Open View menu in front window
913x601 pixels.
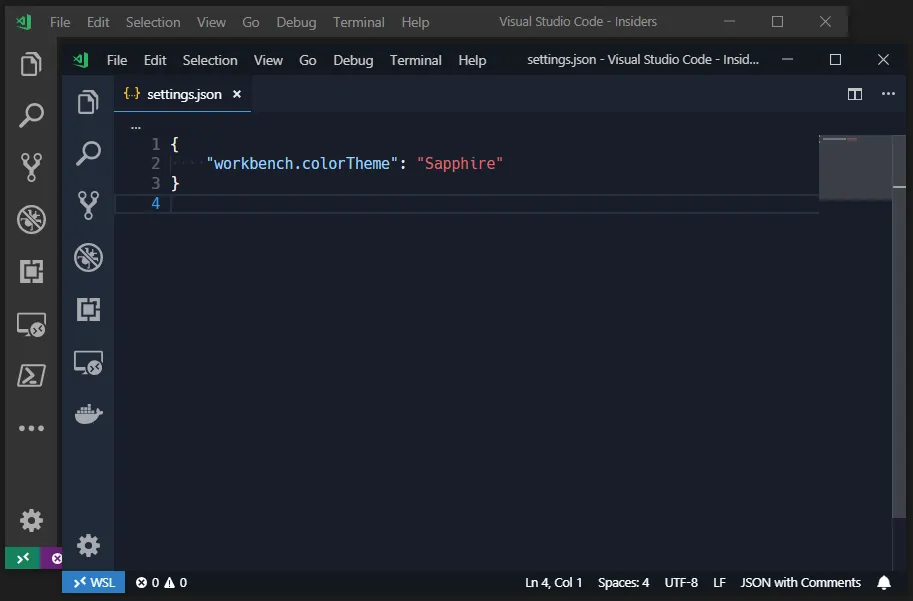268,60
